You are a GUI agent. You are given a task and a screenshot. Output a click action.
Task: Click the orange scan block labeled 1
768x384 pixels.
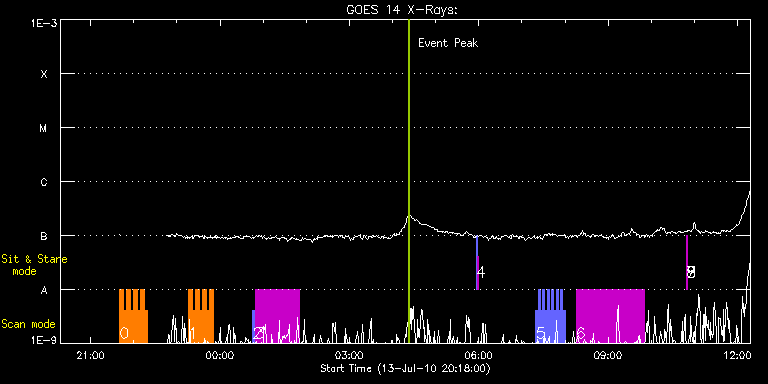tap(201, 316)
